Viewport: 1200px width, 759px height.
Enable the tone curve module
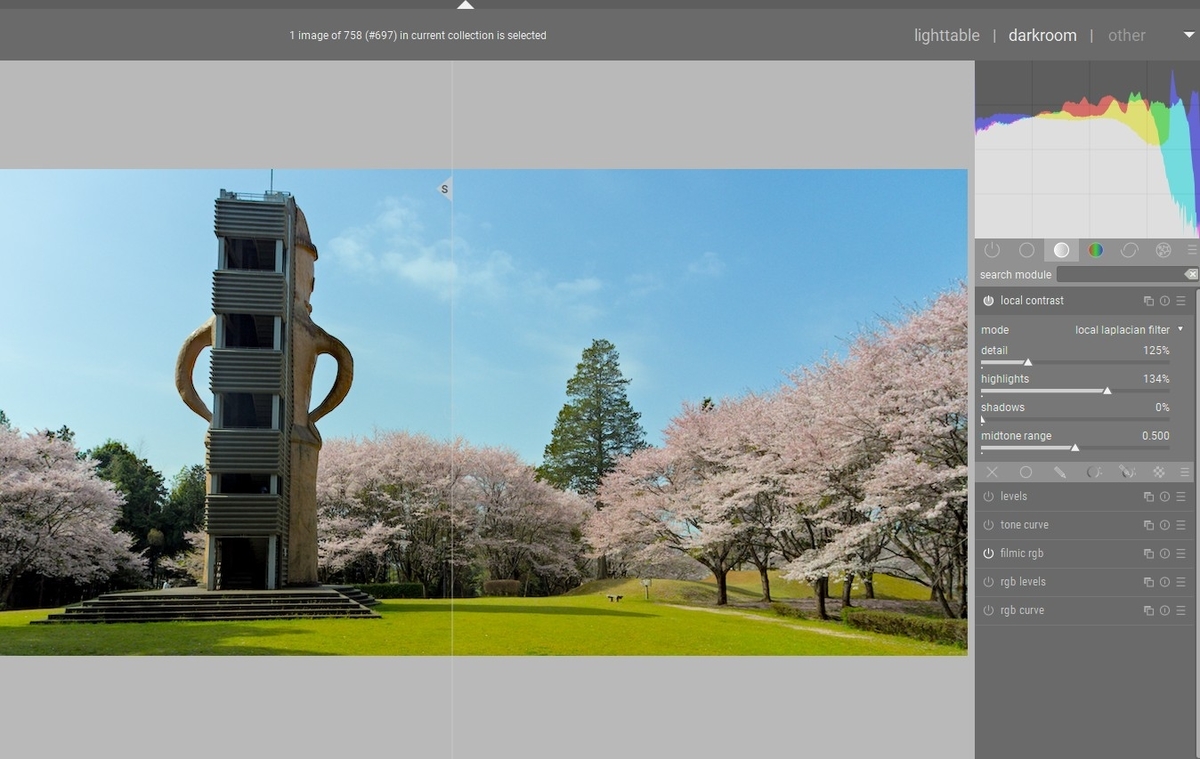(x=989, y=525)
